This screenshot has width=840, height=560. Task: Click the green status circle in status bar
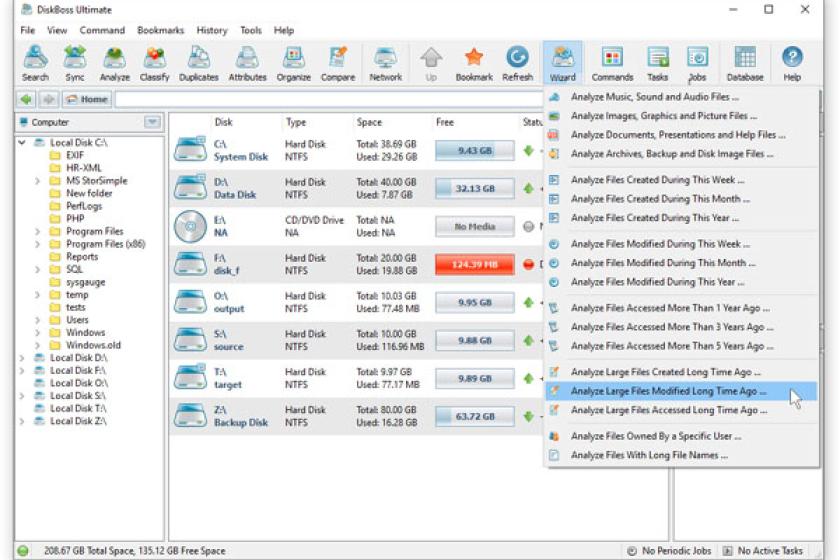tap(23, 550)
